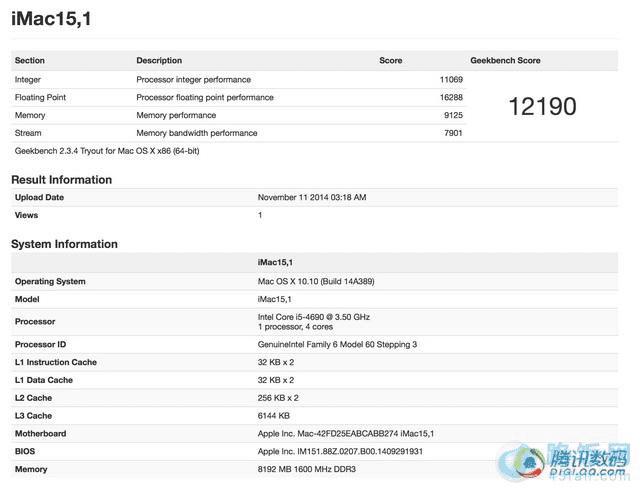640x489 pixels.
Task: Click the System Information heading
Action: tap(64, 244)
